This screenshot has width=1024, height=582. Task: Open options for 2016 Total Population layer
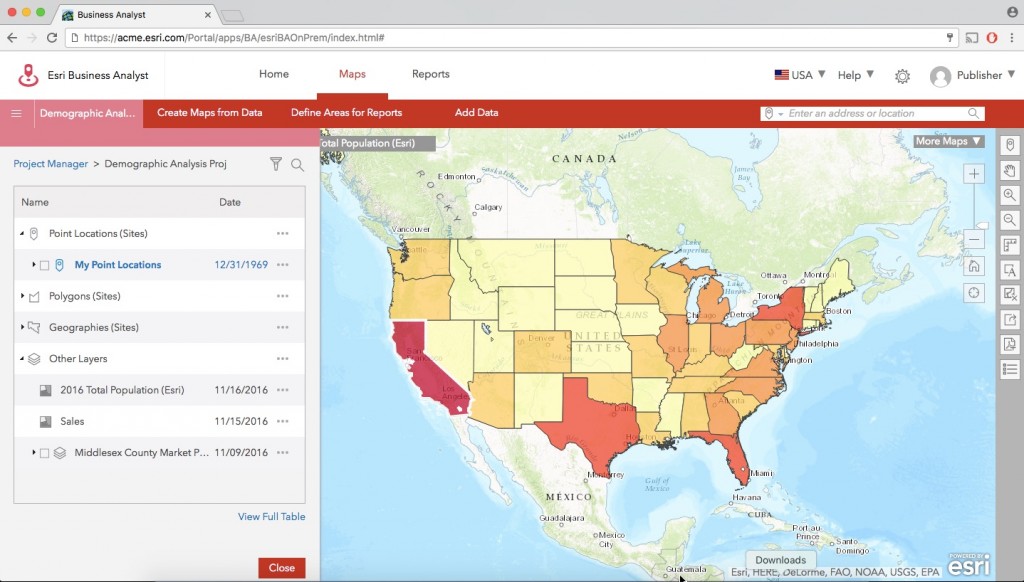point(282,390)
